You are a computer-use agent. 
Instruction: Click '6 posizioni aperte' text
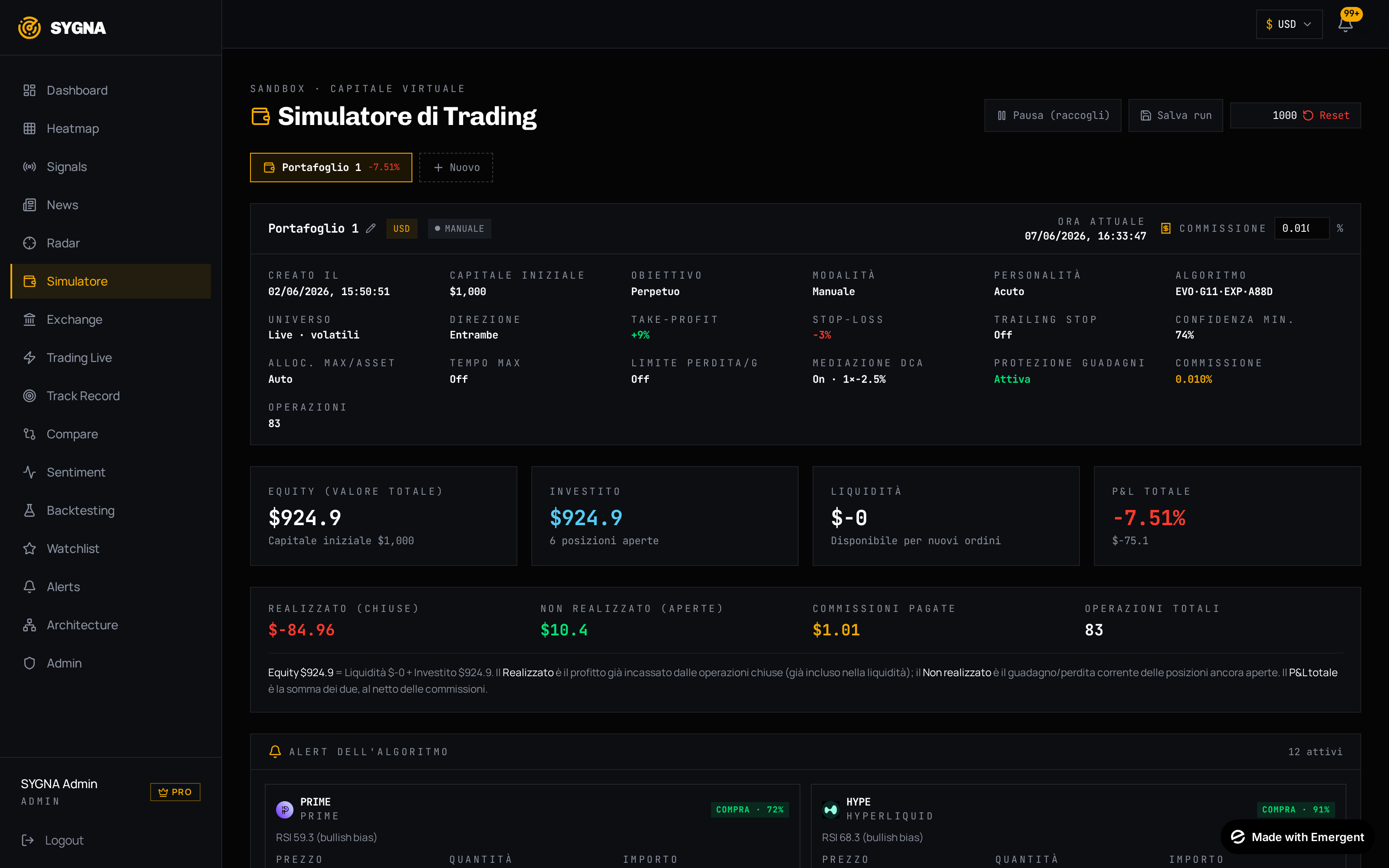[x=604, y=540]
